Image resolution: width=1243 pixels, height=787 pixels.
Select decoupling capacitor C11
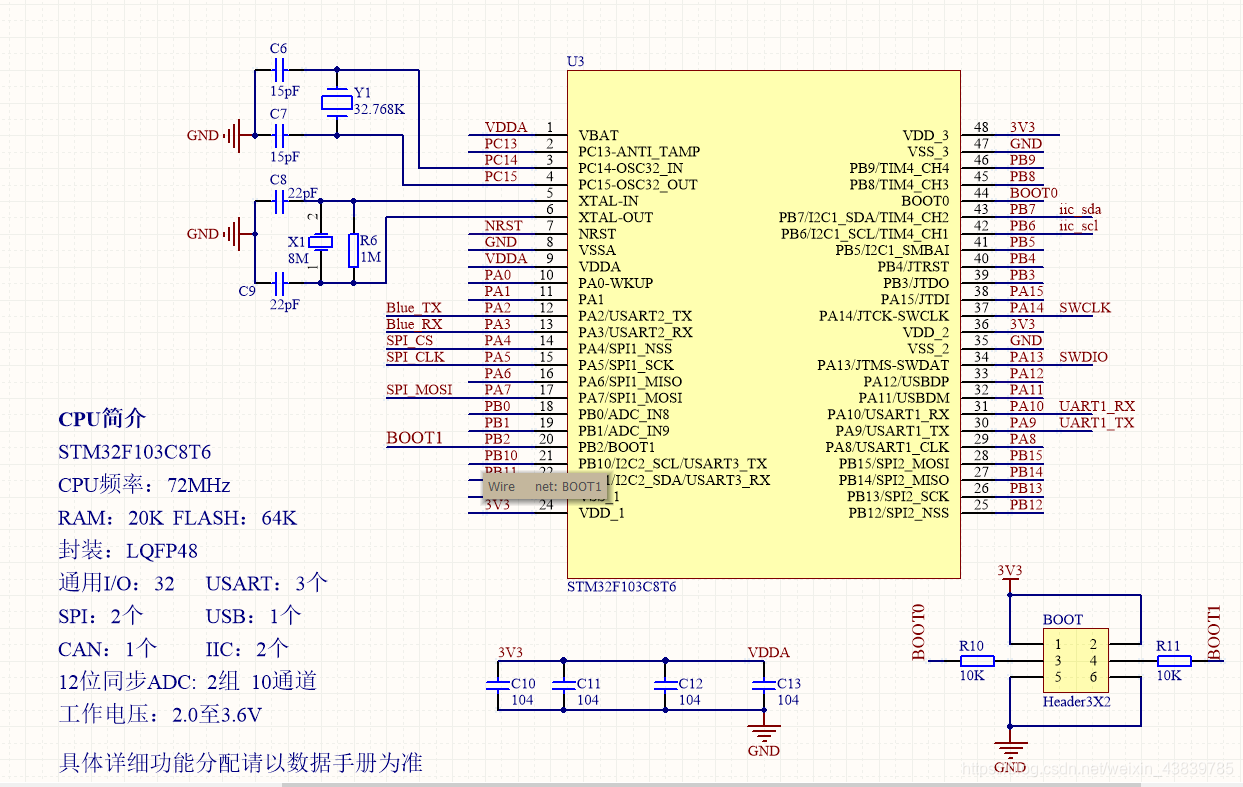click(x=563, y=685)
